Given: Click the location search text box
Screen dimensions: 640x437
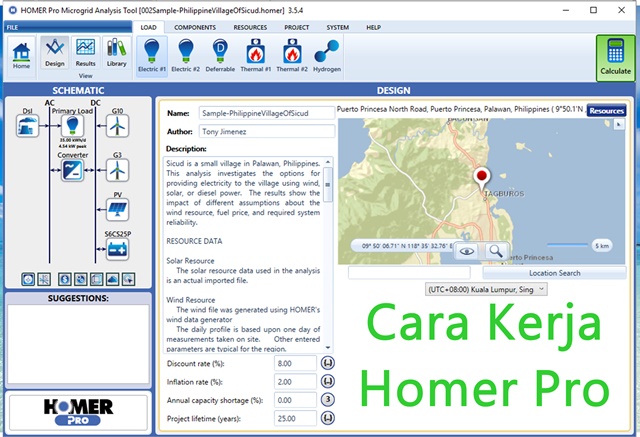Looking at the screenshot, I should pos(409,273).
